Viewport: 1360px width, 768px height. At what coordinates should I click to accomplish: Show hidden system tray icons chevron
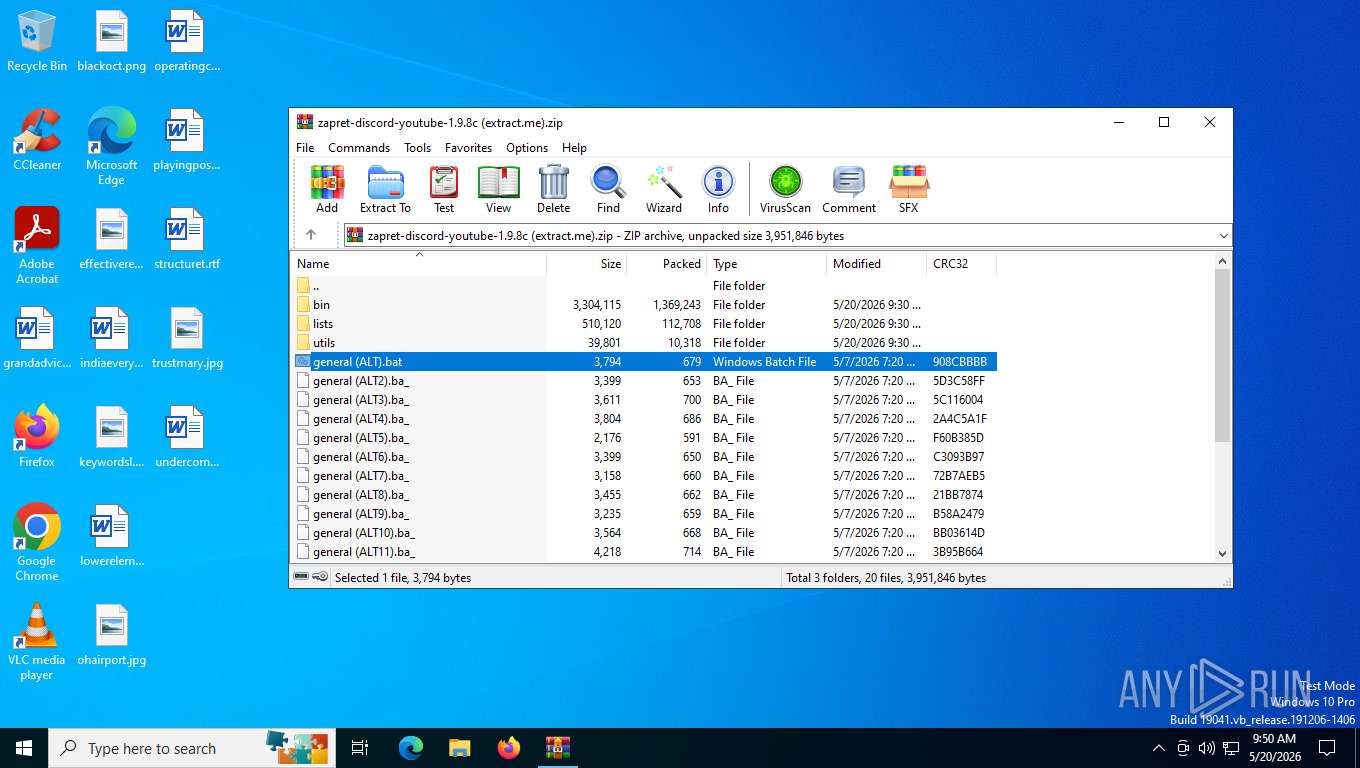(x=1159, y=748)
